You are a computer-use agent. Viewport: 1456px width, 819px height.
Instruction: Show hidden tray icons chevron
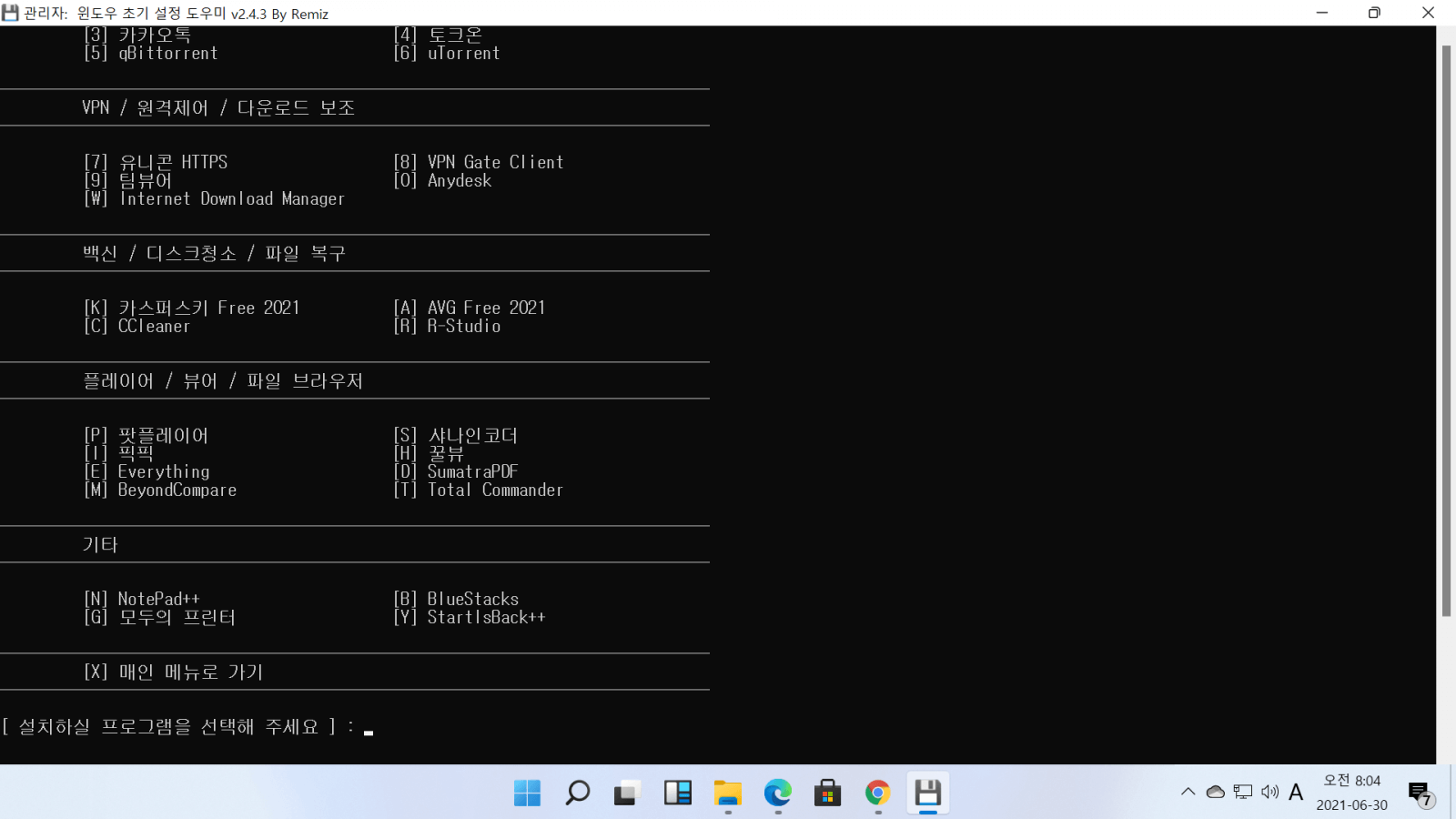tap(1188, 792)
